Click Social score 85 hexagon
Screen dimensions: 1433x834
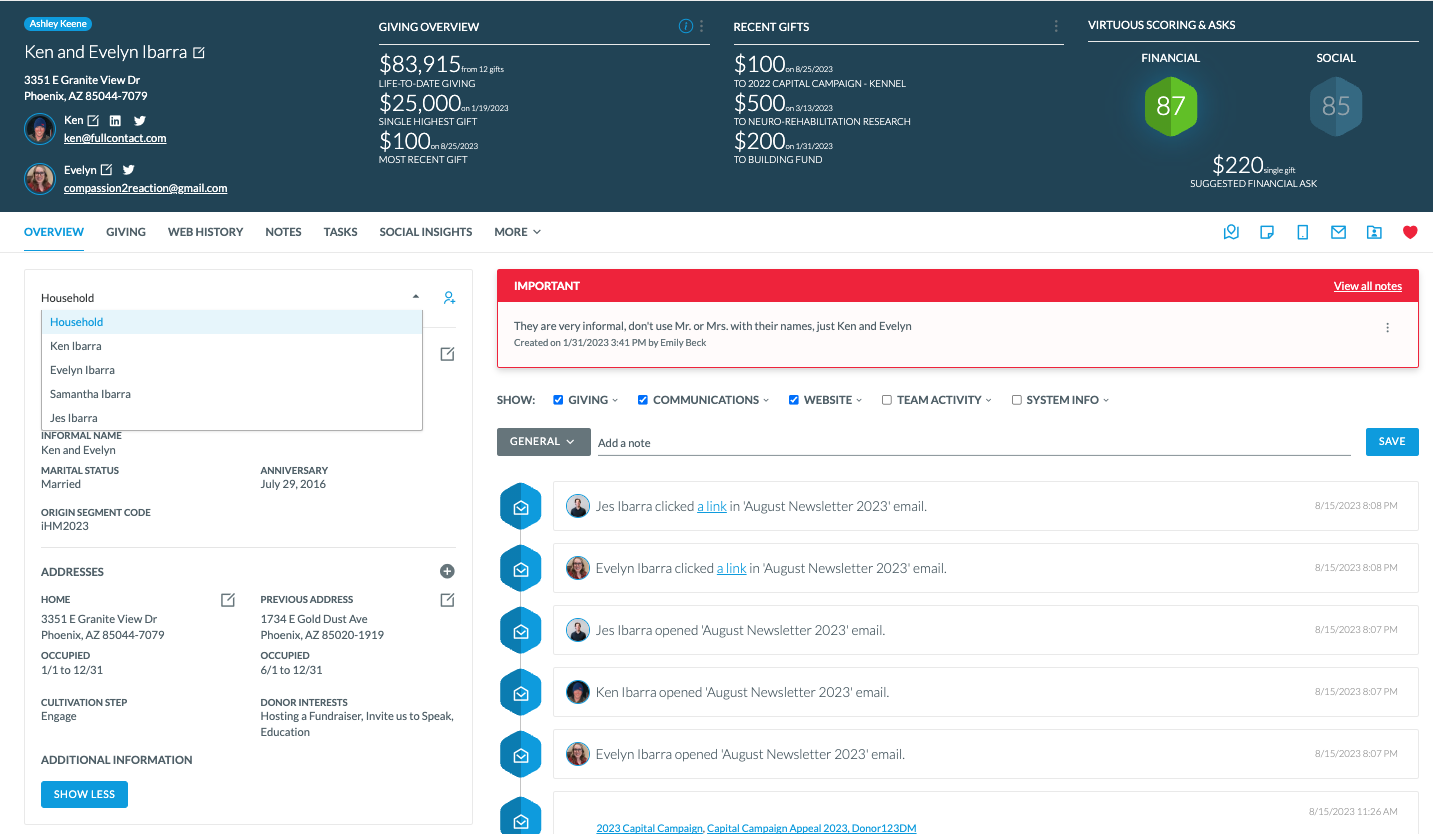pos(1336,106)
